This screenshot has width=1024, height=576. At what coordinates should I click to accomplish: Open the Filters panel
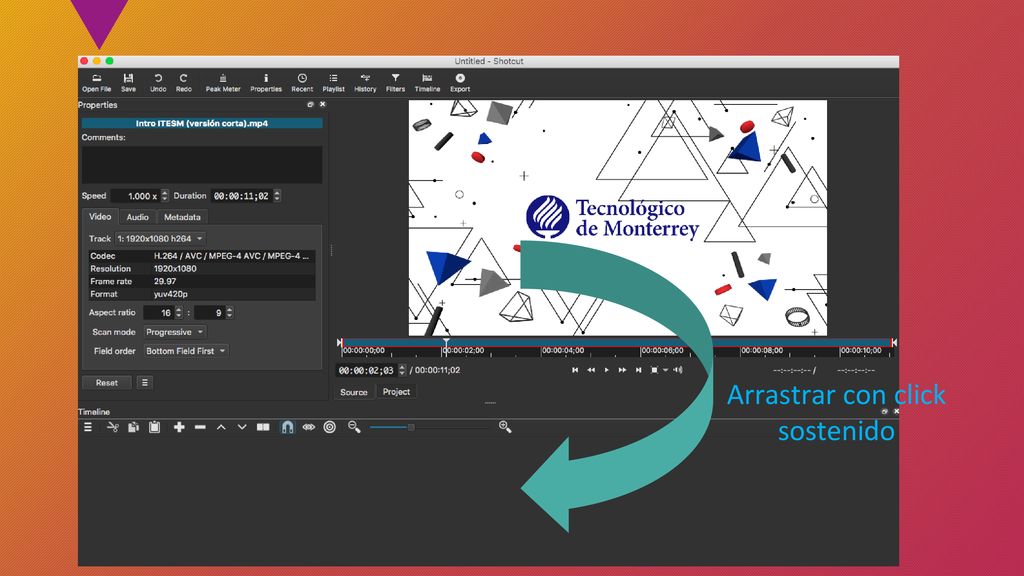pos(395,83)
